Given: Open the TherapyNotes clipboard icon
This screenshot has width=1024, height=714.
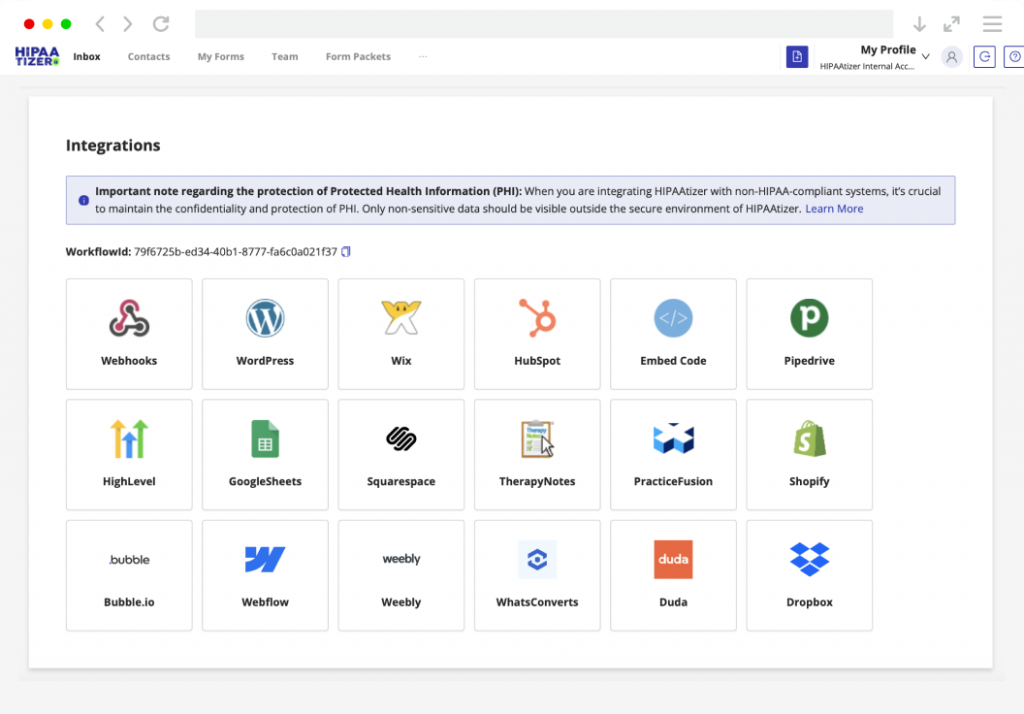Looking at the screenshot, I should pos(537,438).
